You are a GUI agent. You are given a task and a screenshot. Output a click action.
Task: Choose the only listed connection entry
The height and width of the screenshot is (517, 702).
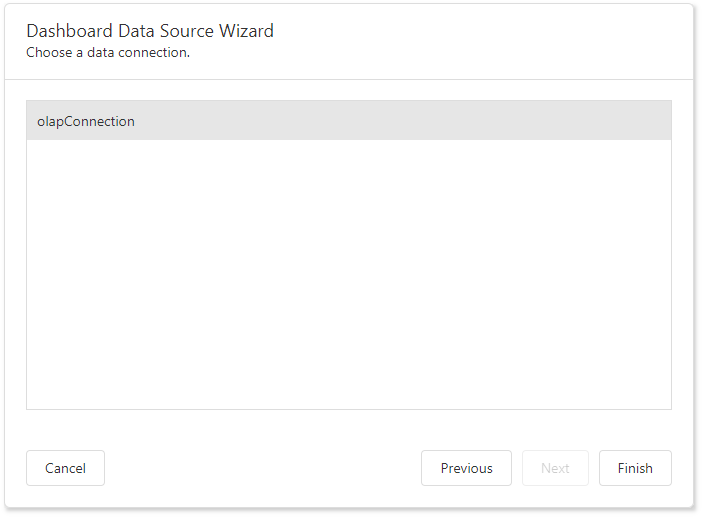(x=348, y=121)
